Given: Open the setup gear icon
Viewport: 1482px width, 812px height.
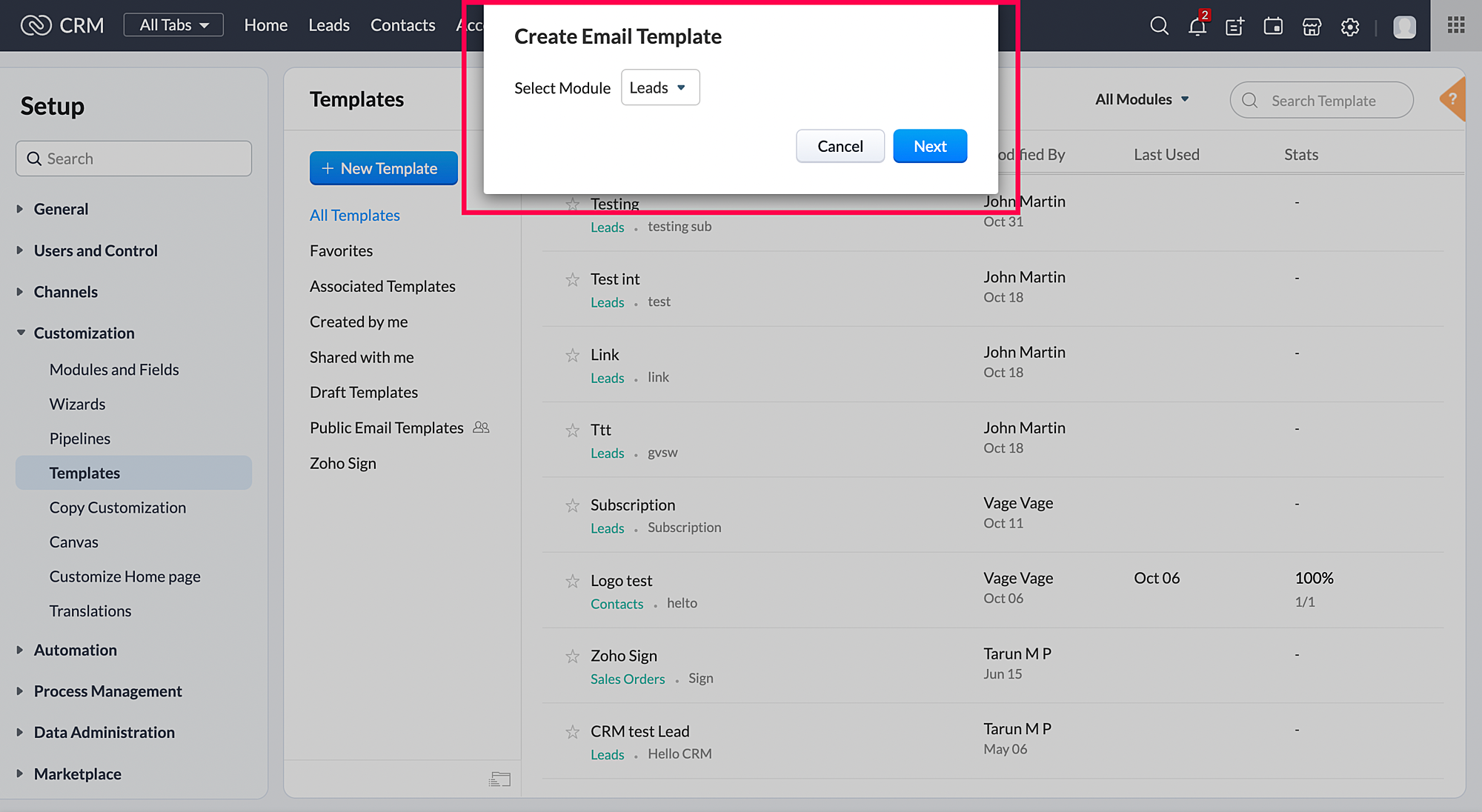Looking at the screenshot, I should point(1350,27).
